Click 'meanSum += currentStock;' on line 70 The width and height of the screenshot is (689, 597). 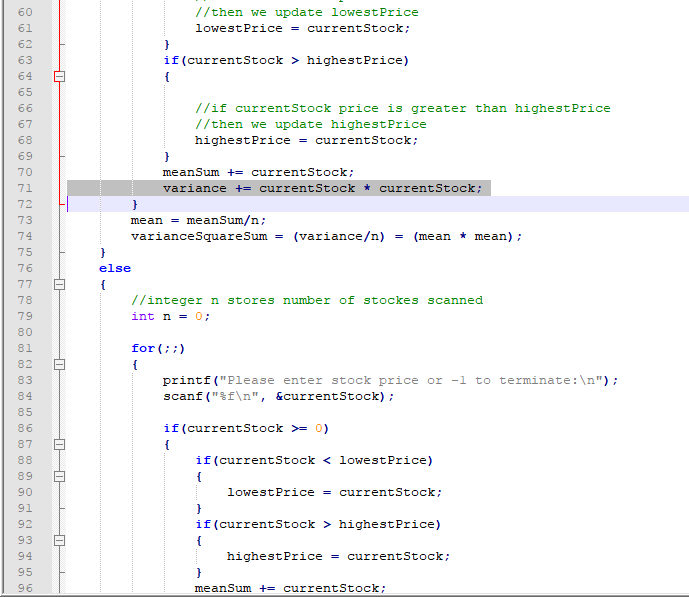pos(258,172)
